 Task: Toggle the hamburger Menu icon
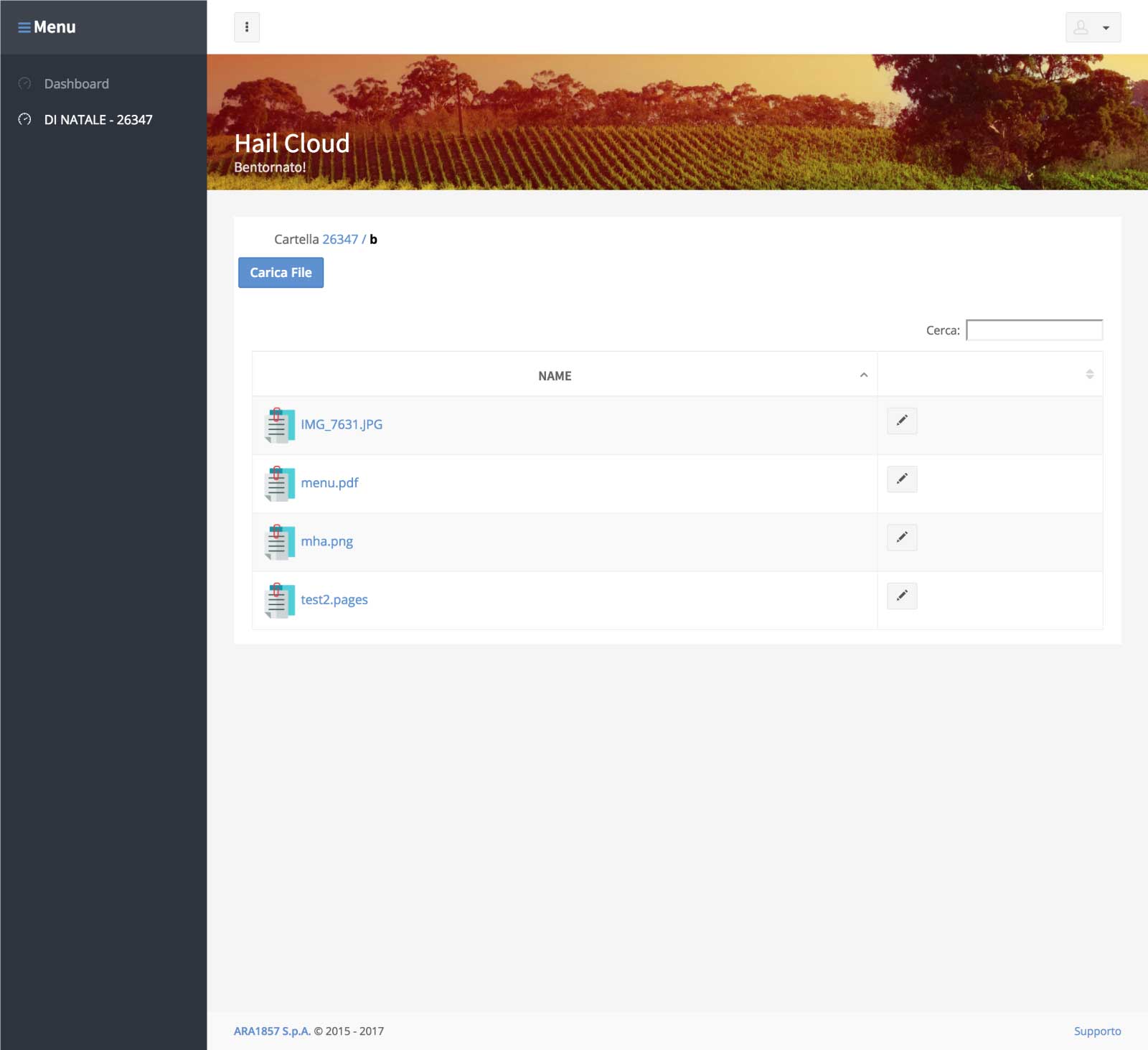coord(24,27)
